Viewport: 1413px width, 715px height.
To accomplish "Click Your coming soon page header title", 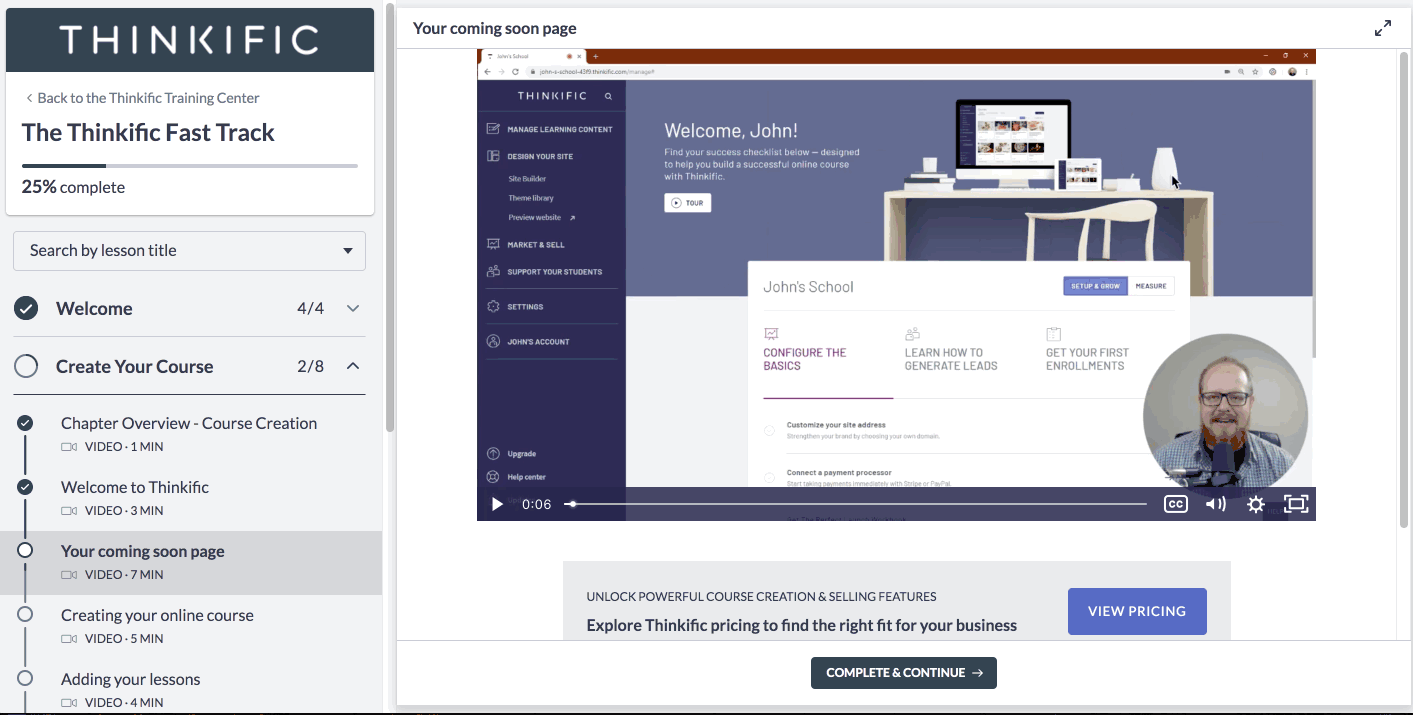I will pyautogui.click(x=495, y=28).
